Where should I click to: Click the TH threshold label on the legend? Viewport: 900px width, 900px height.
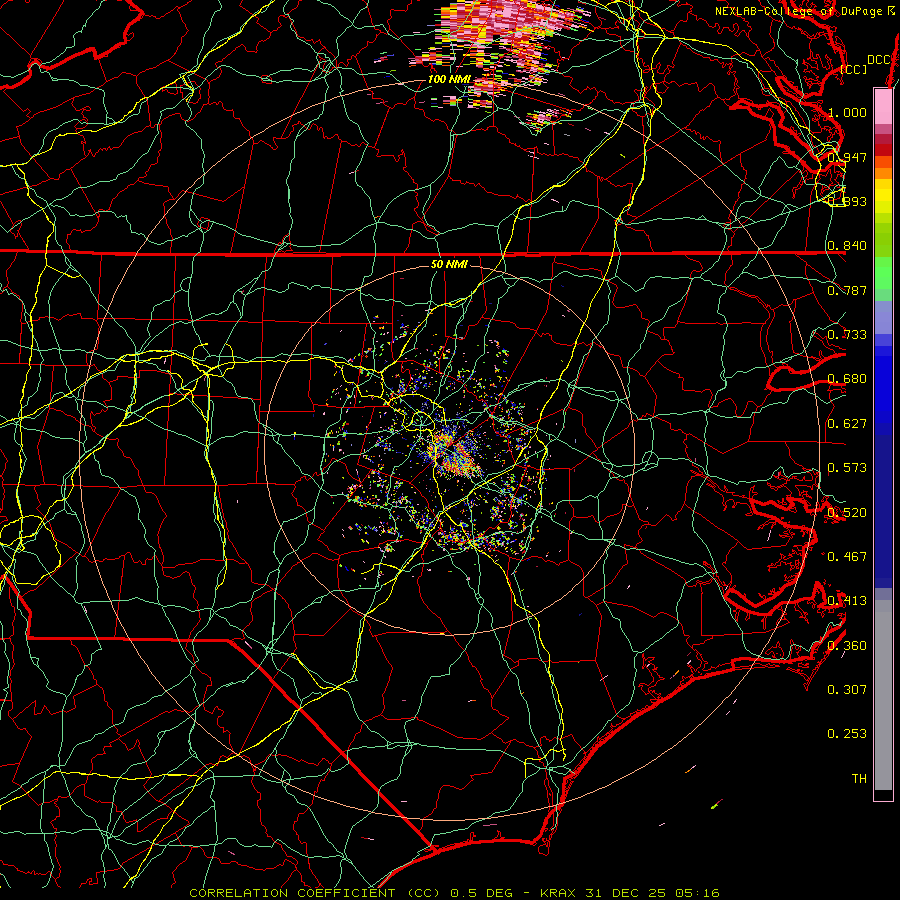click(859, 778)
